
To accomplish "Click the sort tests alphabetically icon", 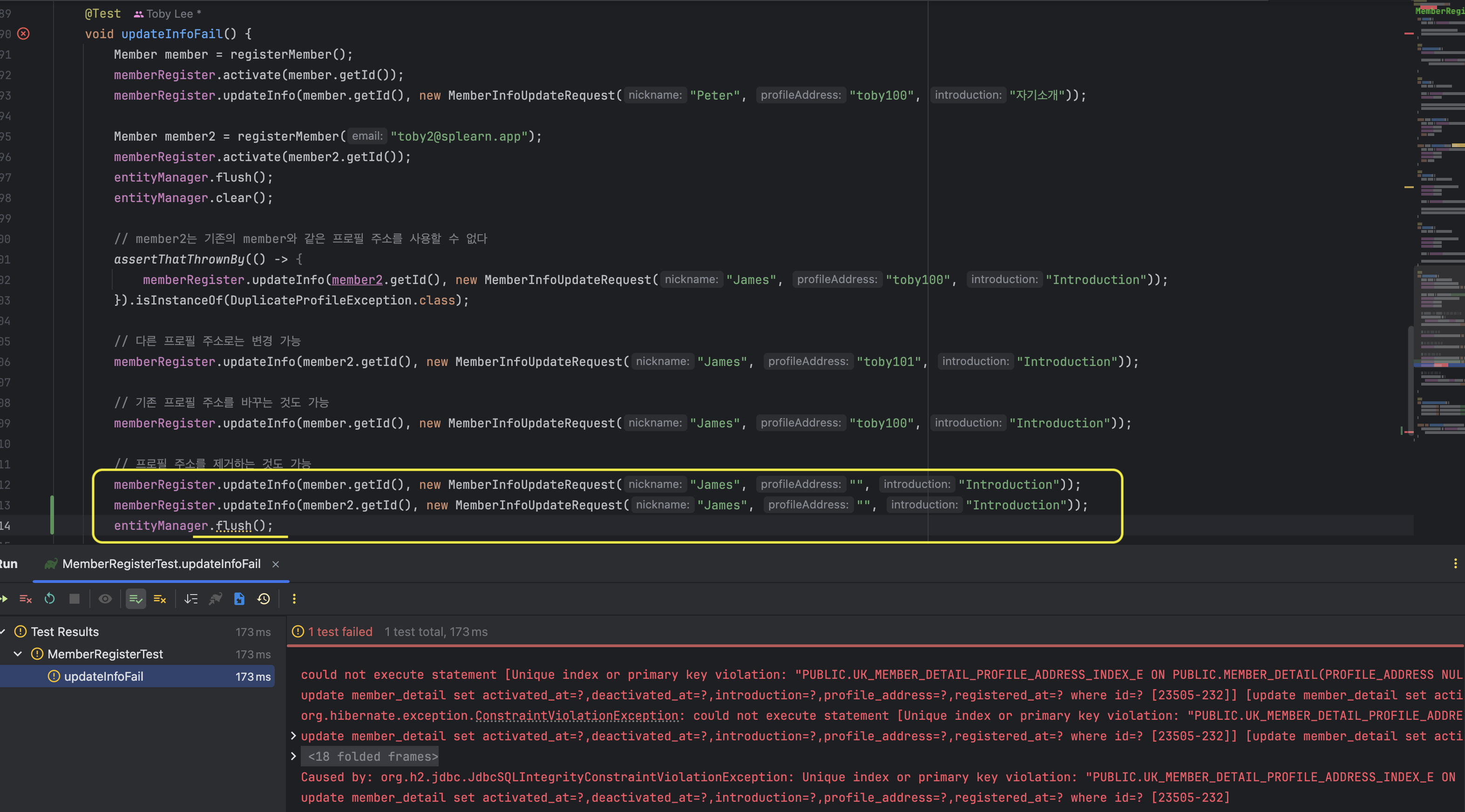I will (x=191, y=599).
